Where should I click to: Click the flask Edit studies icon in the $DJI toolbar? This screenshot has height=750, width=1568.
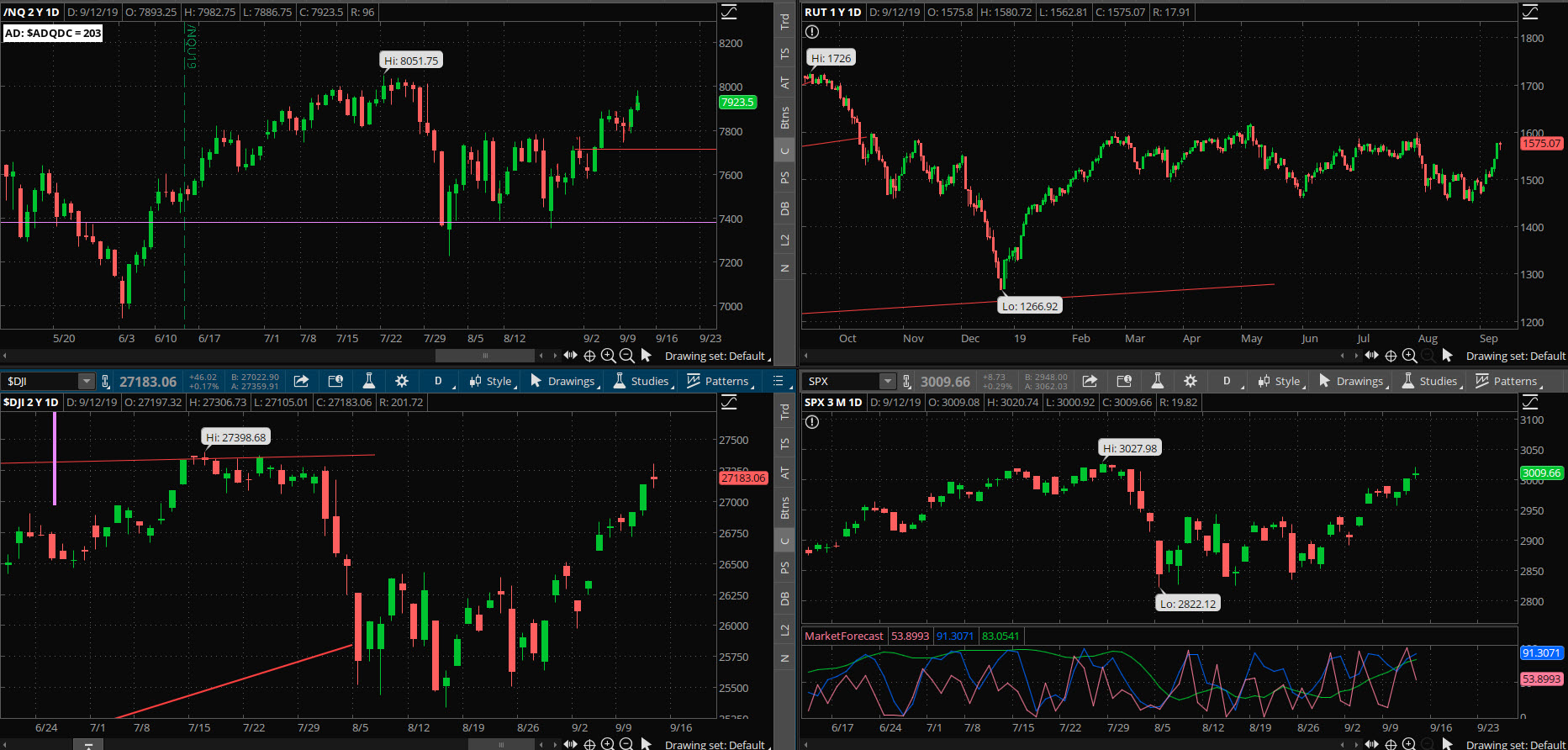[x=368, y=381]
